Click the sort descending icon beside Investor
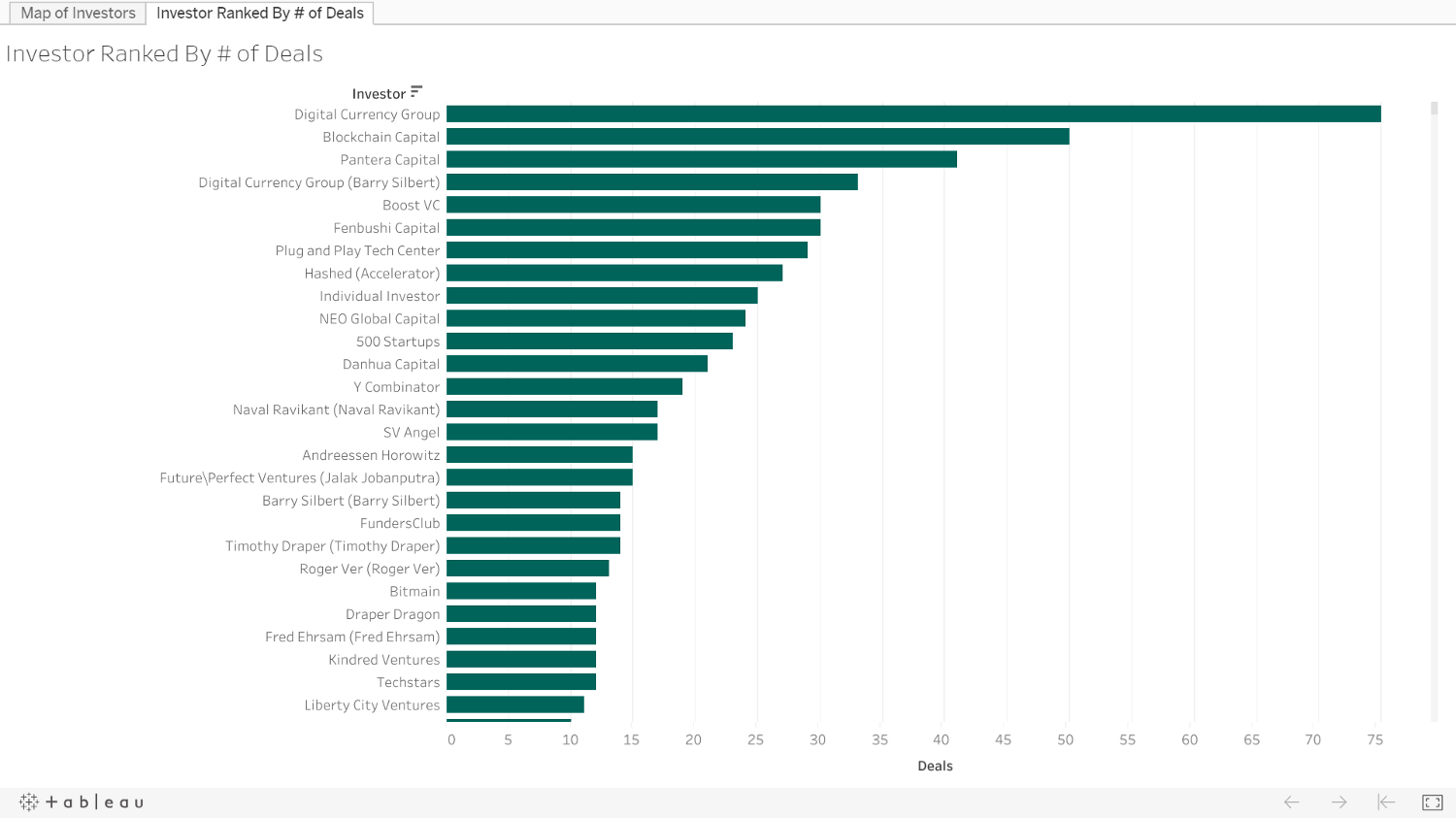This screenshot has height=818, width=1456. click(x=416, y=92)
